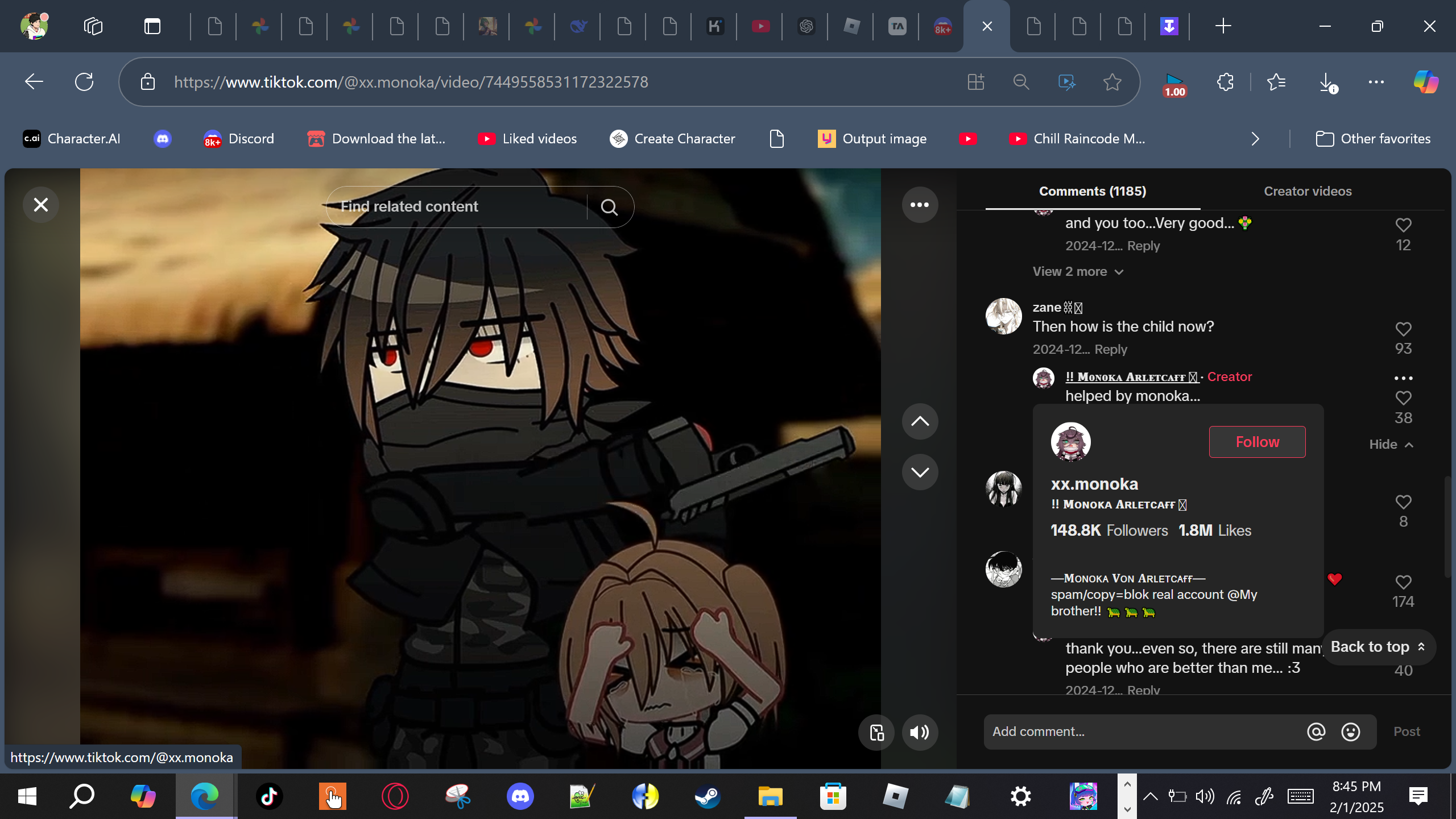Click the mention @ icon in comment box
This screenshot has width=1456, height=819.
tap(1316, 732)
